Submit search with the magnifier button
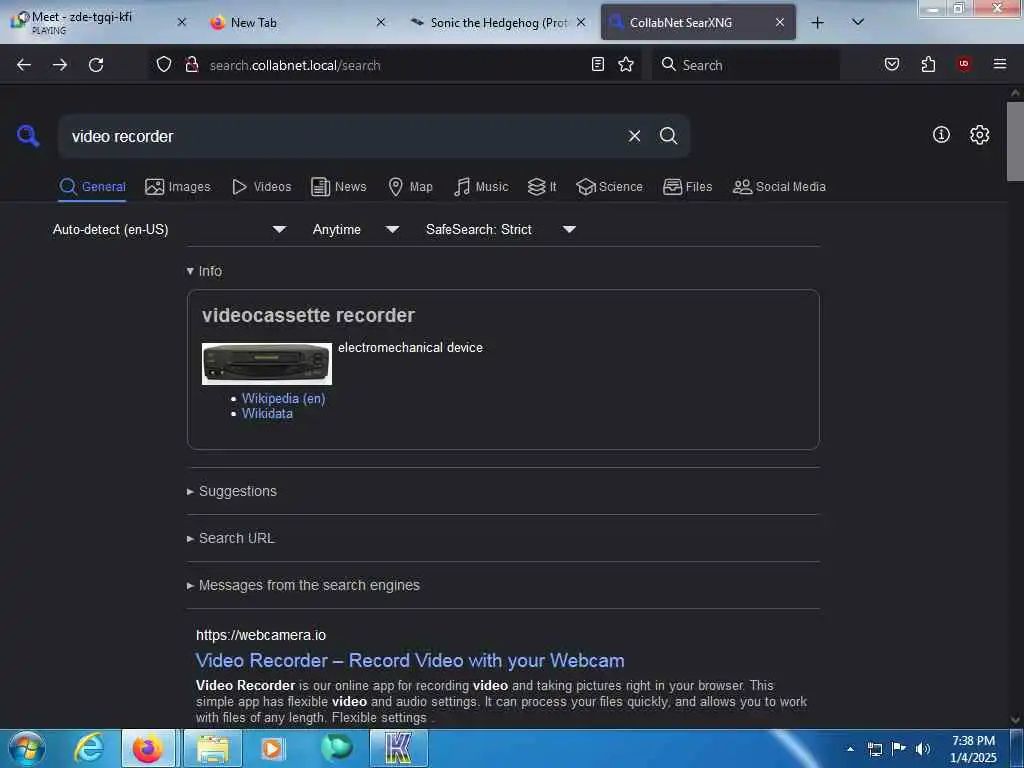 pos(668,136)
